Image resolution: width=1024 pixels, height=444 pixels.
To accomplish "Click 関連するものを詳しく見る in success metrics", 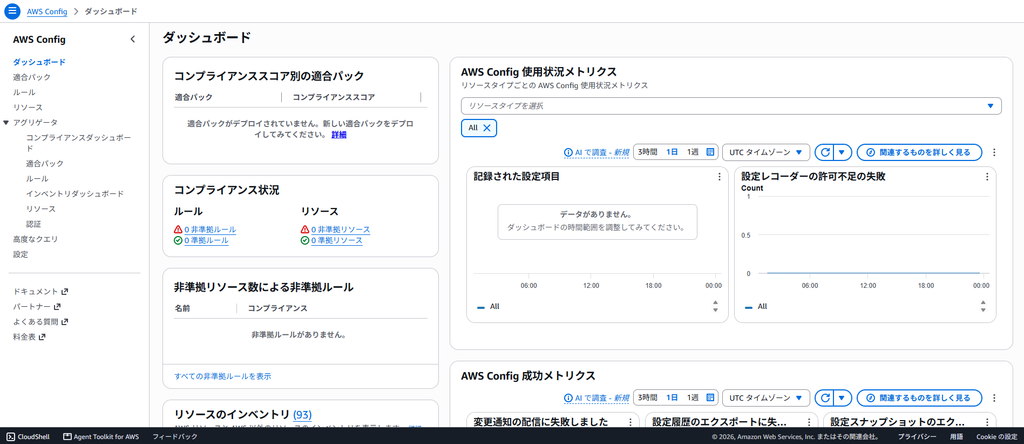I will 920,398.
